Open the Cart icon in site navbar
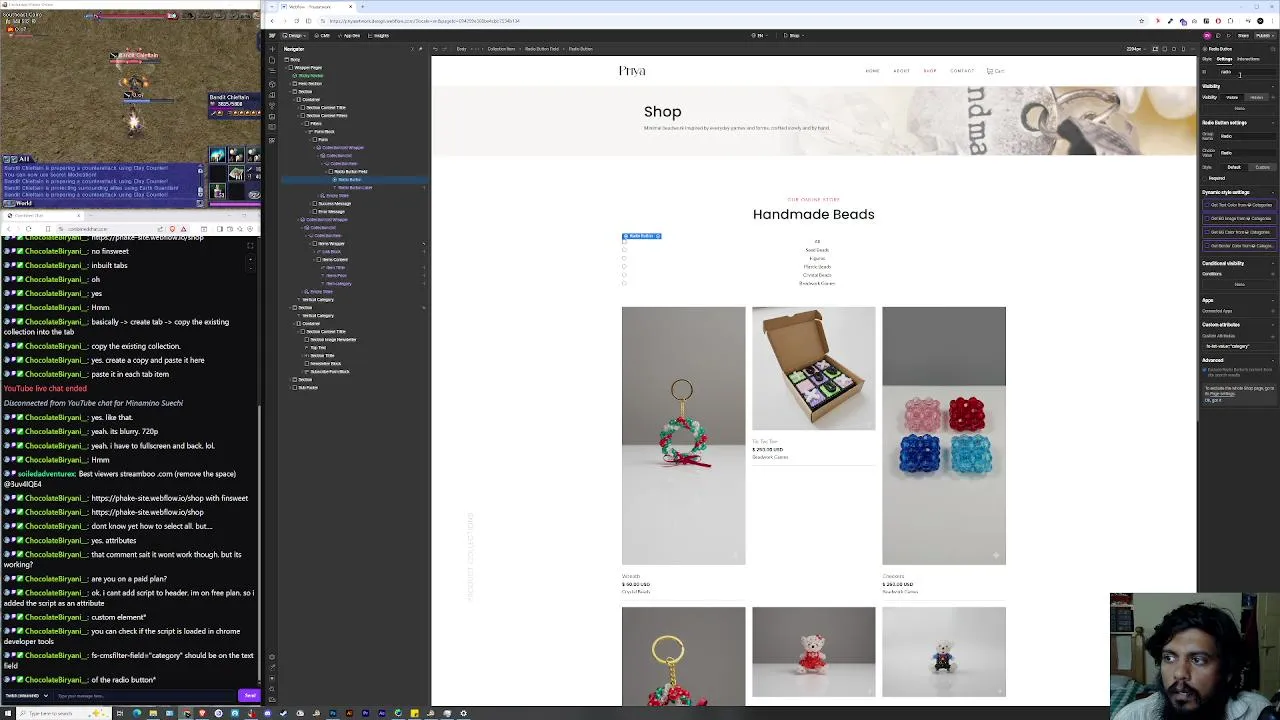 [995, 71]
